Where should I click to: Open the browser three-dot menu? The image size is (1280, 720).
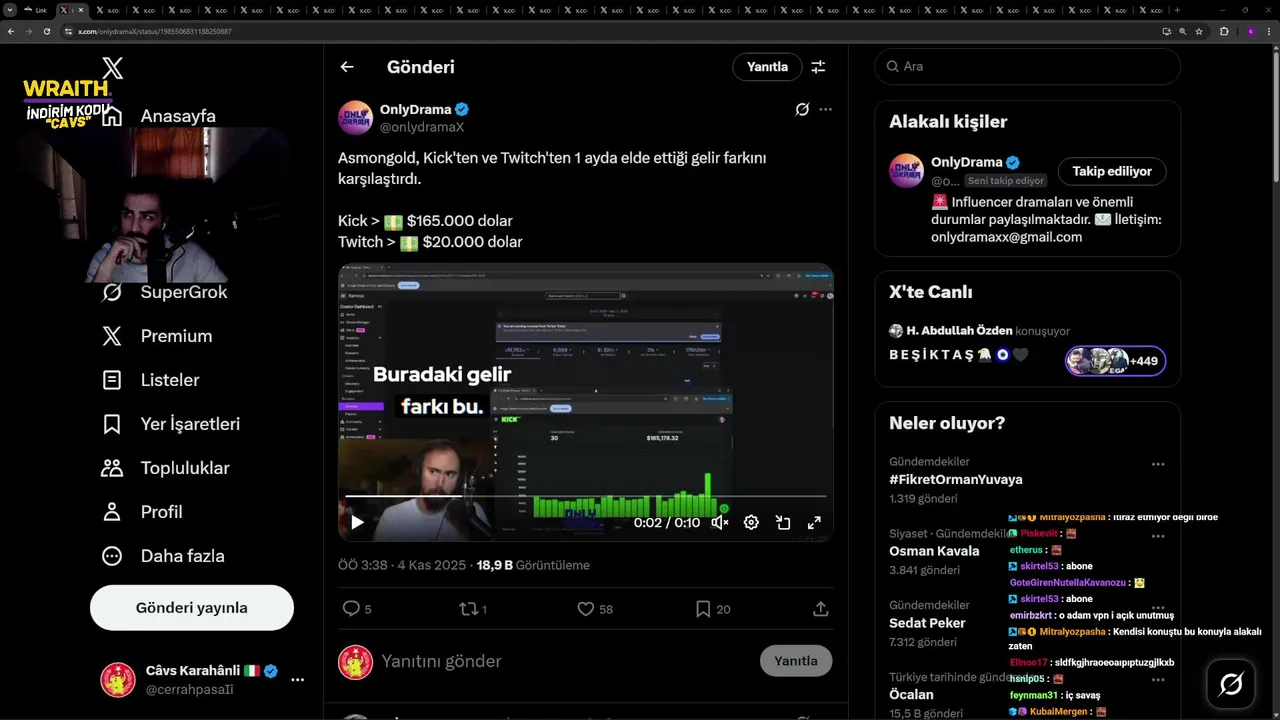pos(1269,31)
